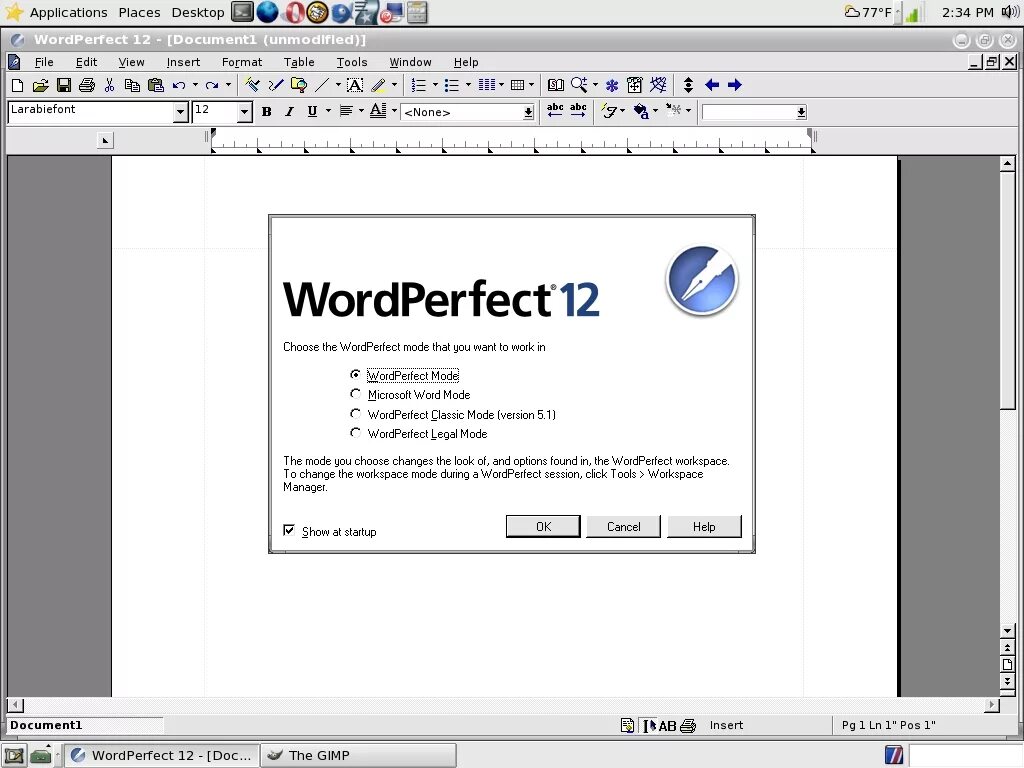Click the QuickFormat paint roller icon
1024x768 pixels.
(x=252, y=85)
